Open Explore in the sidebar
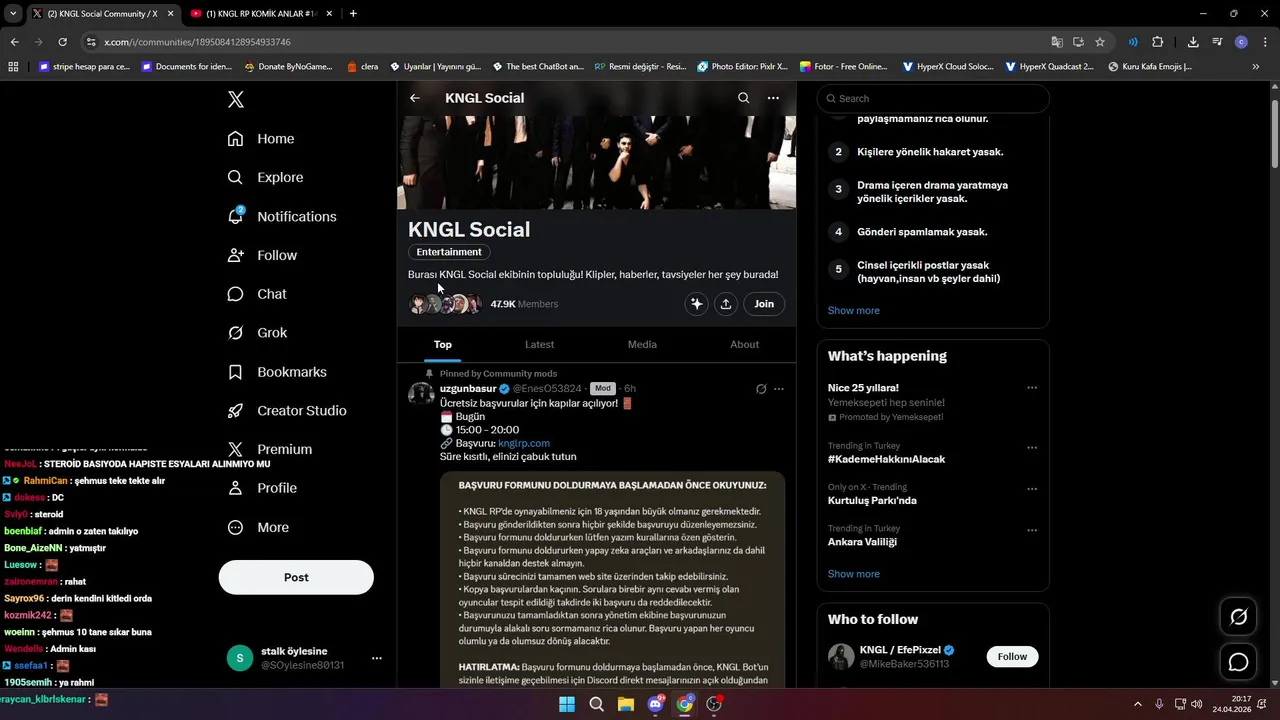The width and height of the screenshot is (1280, 720). click(x=265, y=177)
